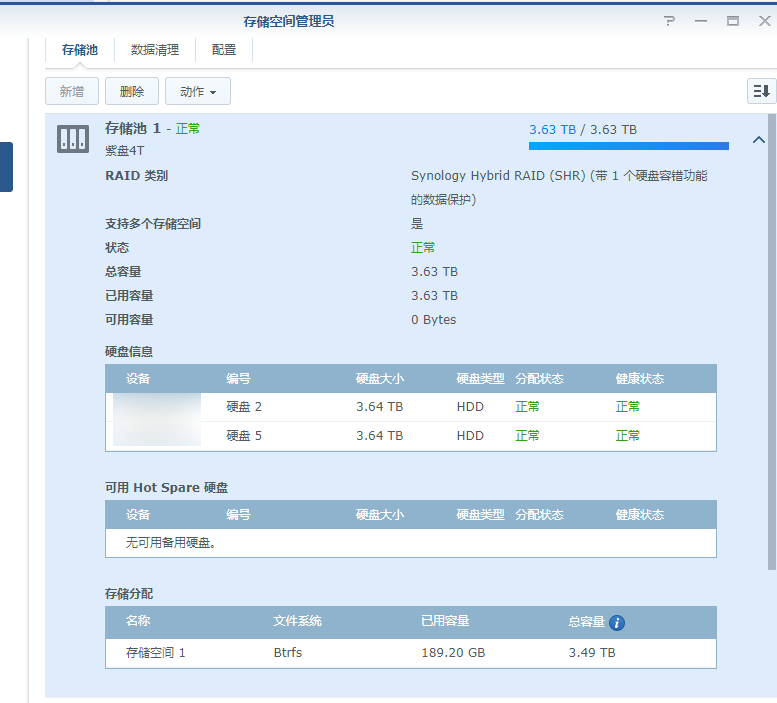Viewport: 777px width, 703px height.
Task: Click the 硬盘 5 row 3.64 TB cell
Action: [x=380, y=436]
